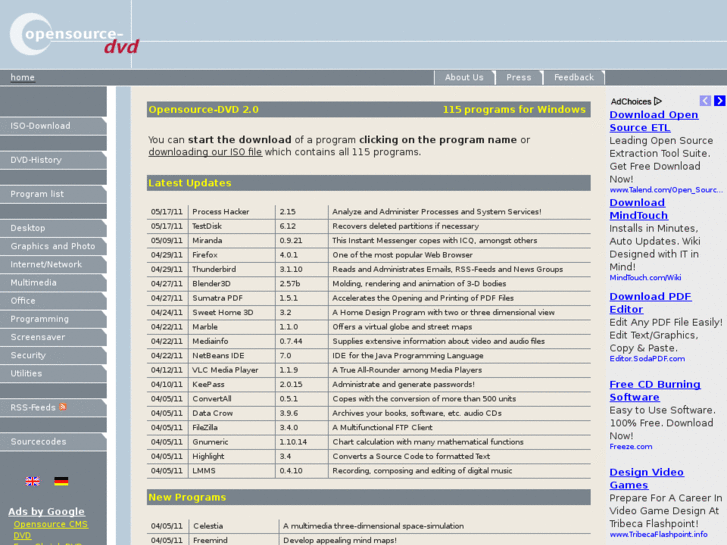The width and height of the screenshot is (727, 545).
Task: Open the About Us tab
Action: [x=464, y=77]
